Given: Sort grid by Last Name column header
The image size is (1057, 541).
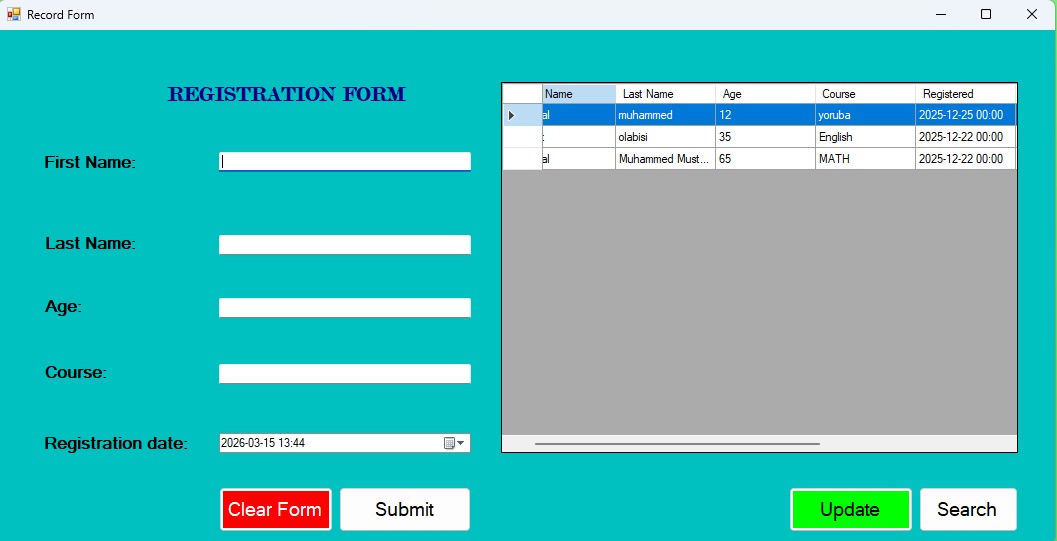Looking at the screenshot, I should pyautogui.click(x=664, y=94).
